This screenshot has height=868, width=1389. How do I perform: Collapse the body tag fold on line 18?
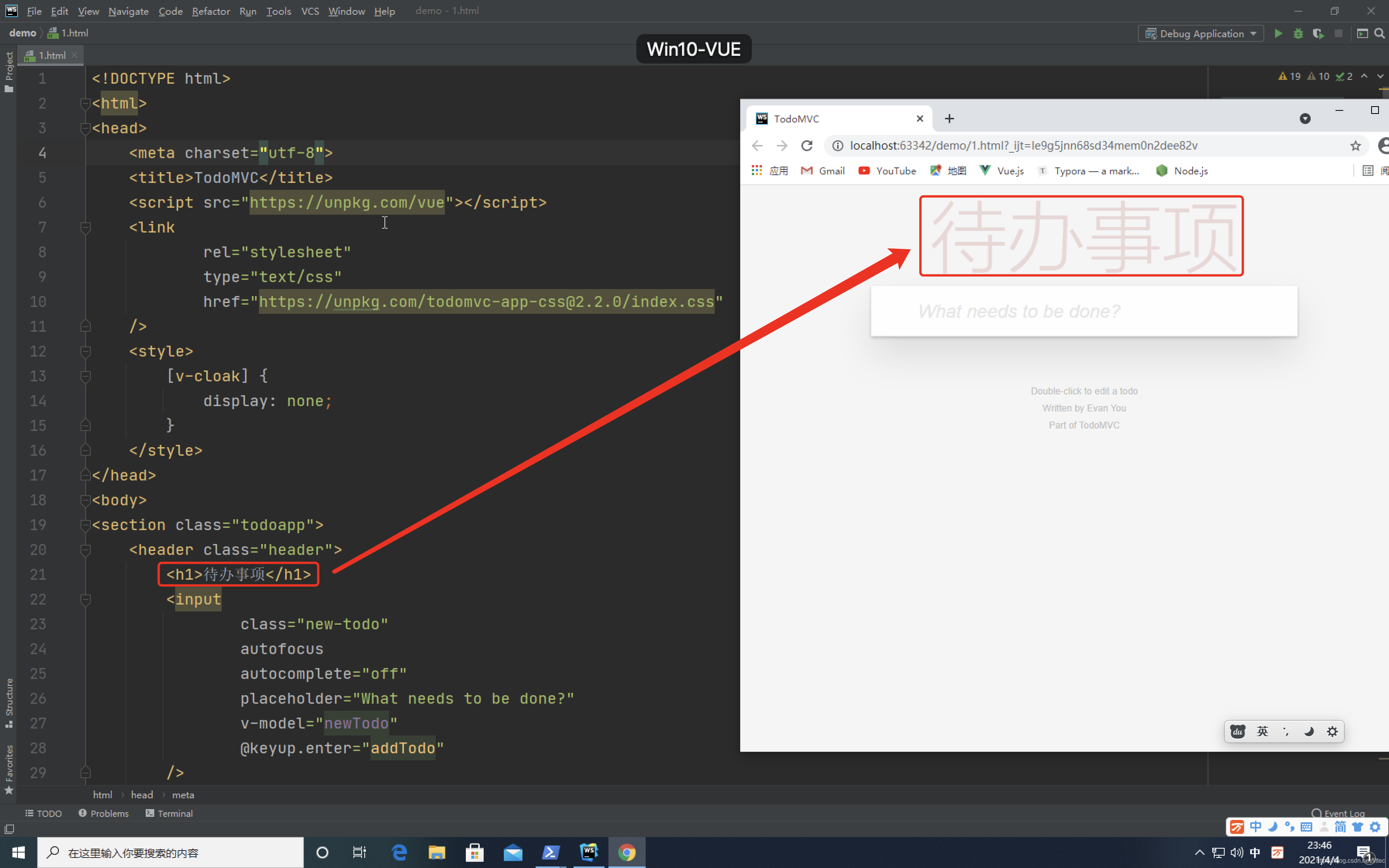click(x=86, y=500)
